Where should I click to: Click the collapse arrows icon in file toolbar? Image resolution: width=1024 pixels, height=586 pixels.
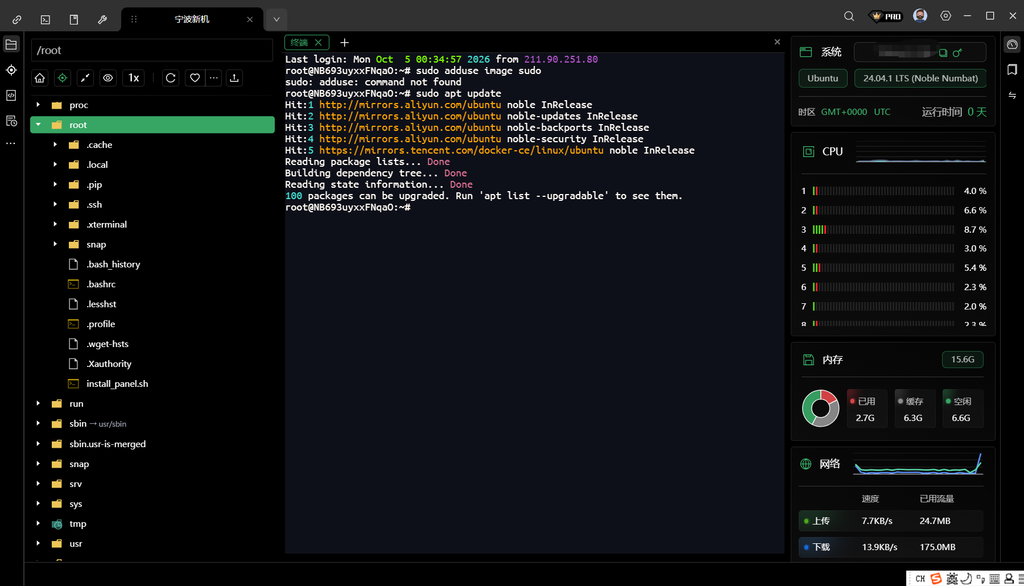86,78
